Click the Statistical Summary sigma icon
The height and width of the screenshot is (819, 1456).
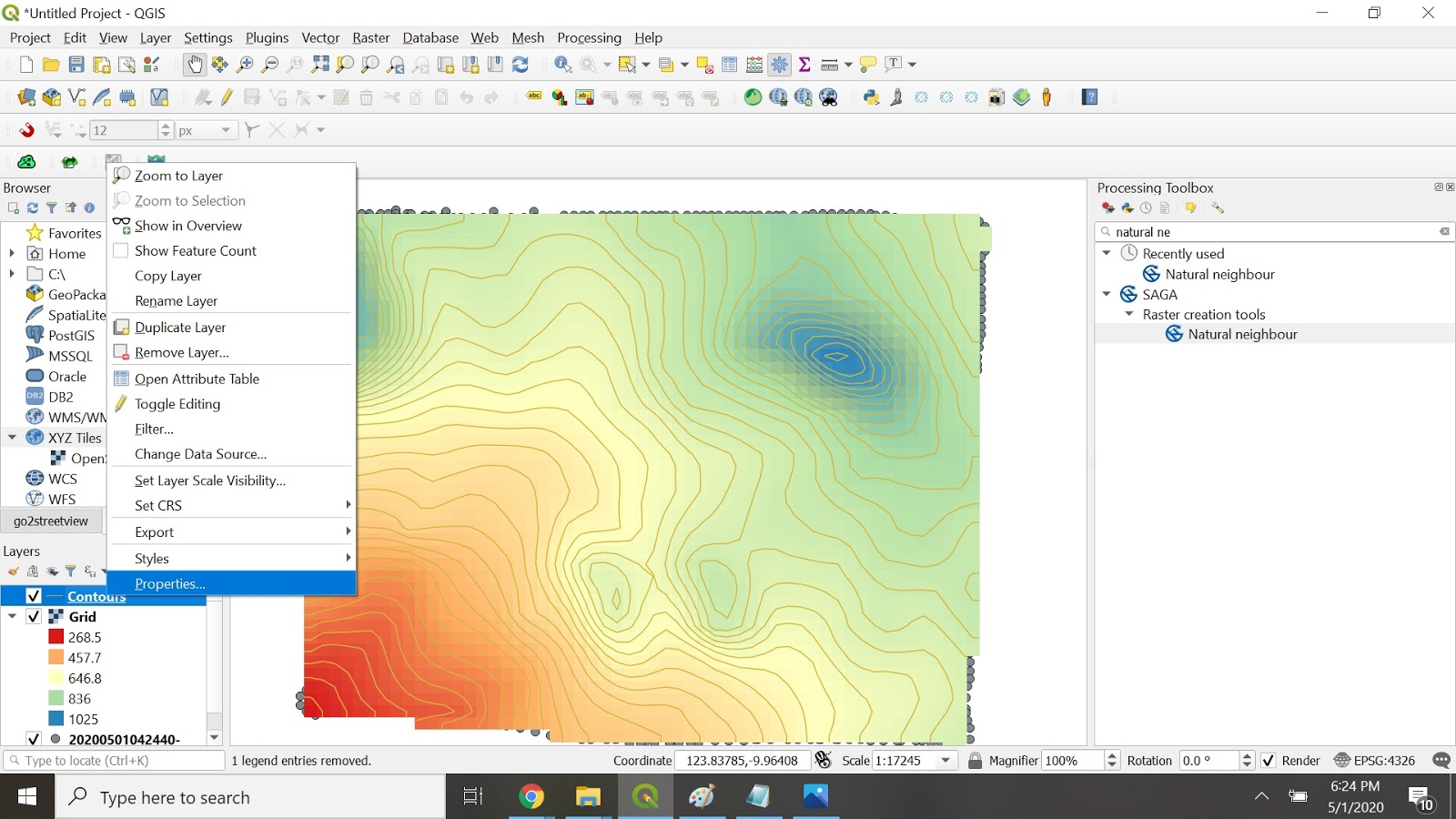point(804,65)
